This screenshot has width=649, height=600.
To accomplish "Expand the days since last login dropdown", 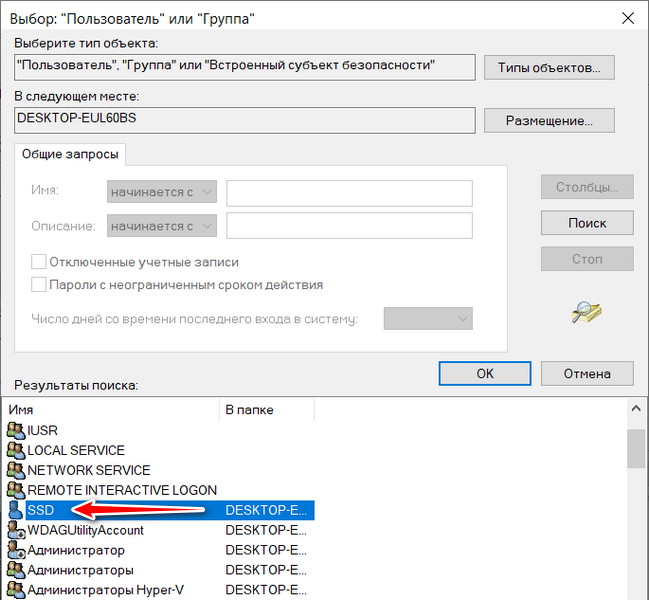I will point(429,318).
